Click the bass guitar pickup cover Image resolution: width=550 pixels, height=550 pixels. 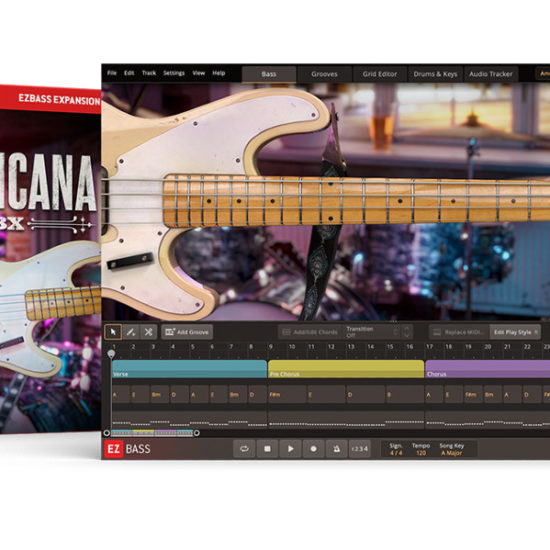click(x=130, y=262)
